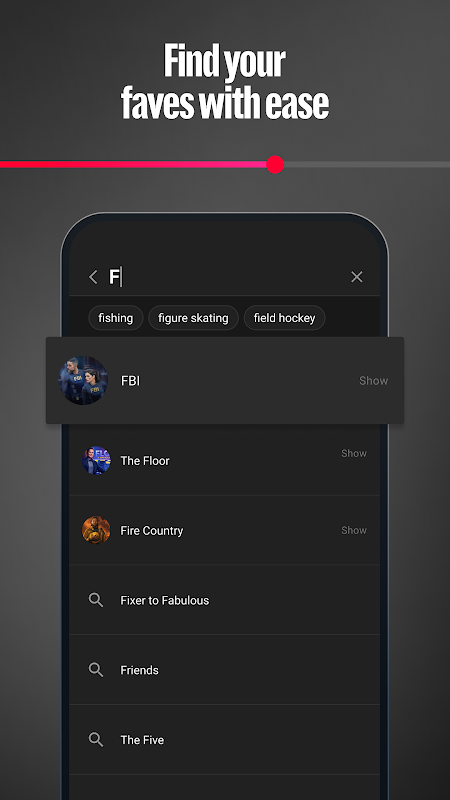The image size is (450, 800).
Task: Tap Show label next to Fire Country
Action: 354,530
